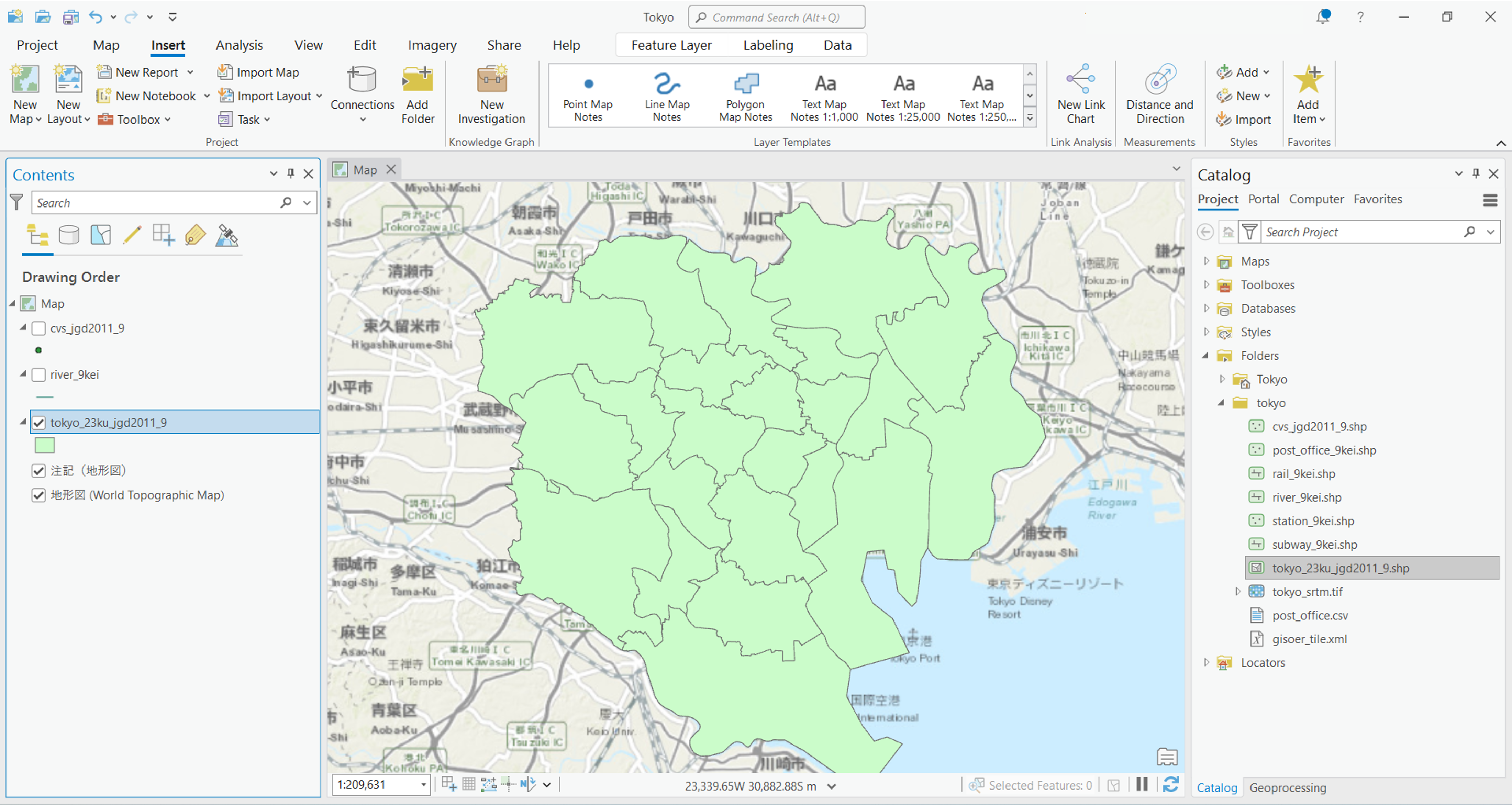Enable the river_9kei layer checkbox
The height and width of the screenshot is (806, 1512).
pyautogui.click(x=39, y=374)
